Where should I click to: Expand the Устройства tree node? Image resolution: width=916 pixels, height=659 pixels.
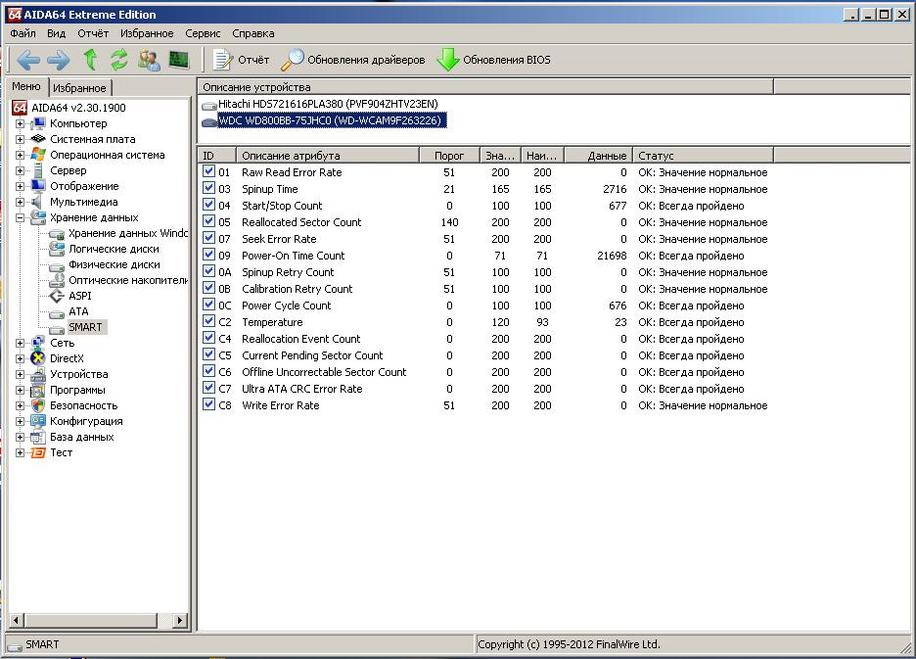click(20, 374)
